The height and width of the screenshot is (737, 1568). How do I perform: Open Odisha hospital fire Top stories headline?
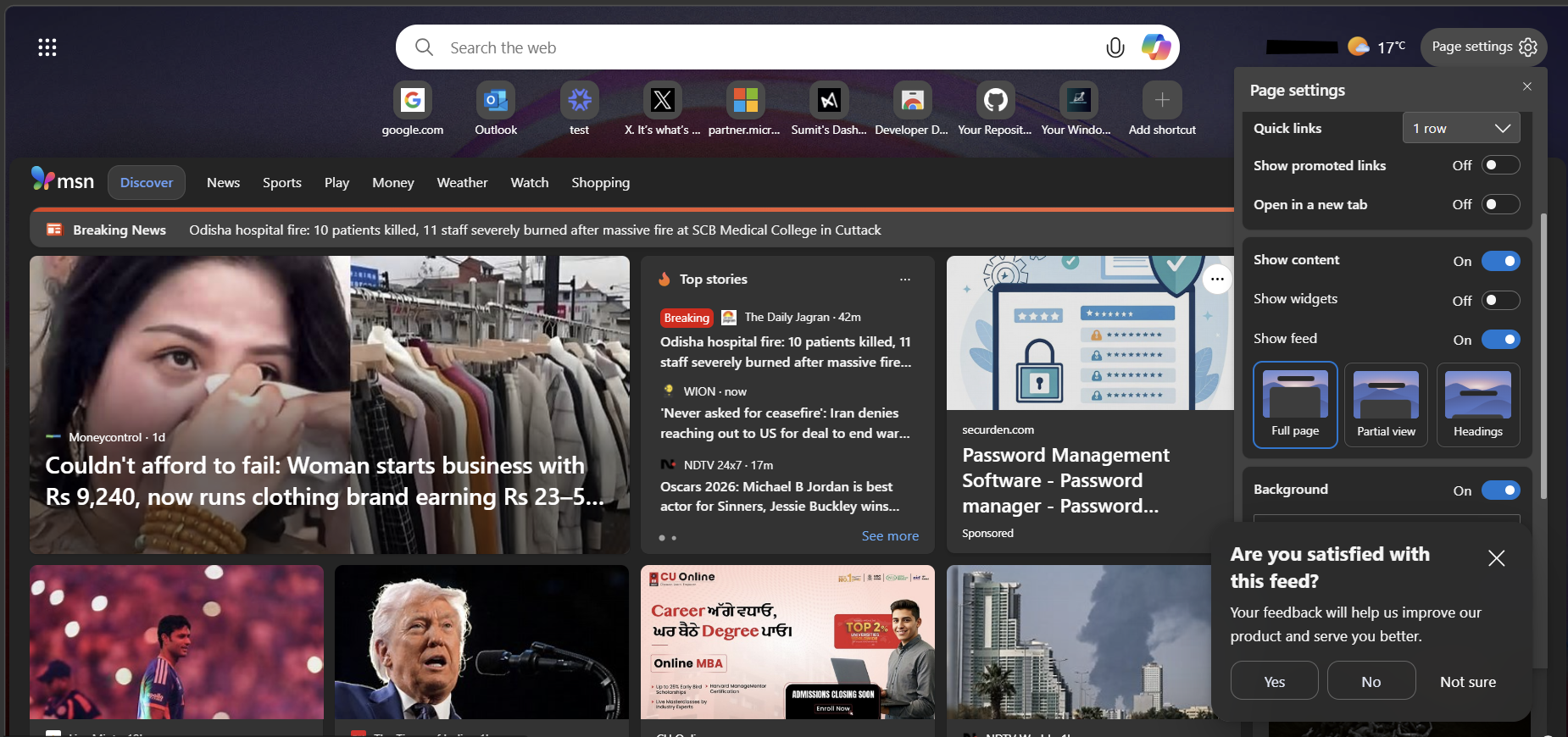coord(786,352)
